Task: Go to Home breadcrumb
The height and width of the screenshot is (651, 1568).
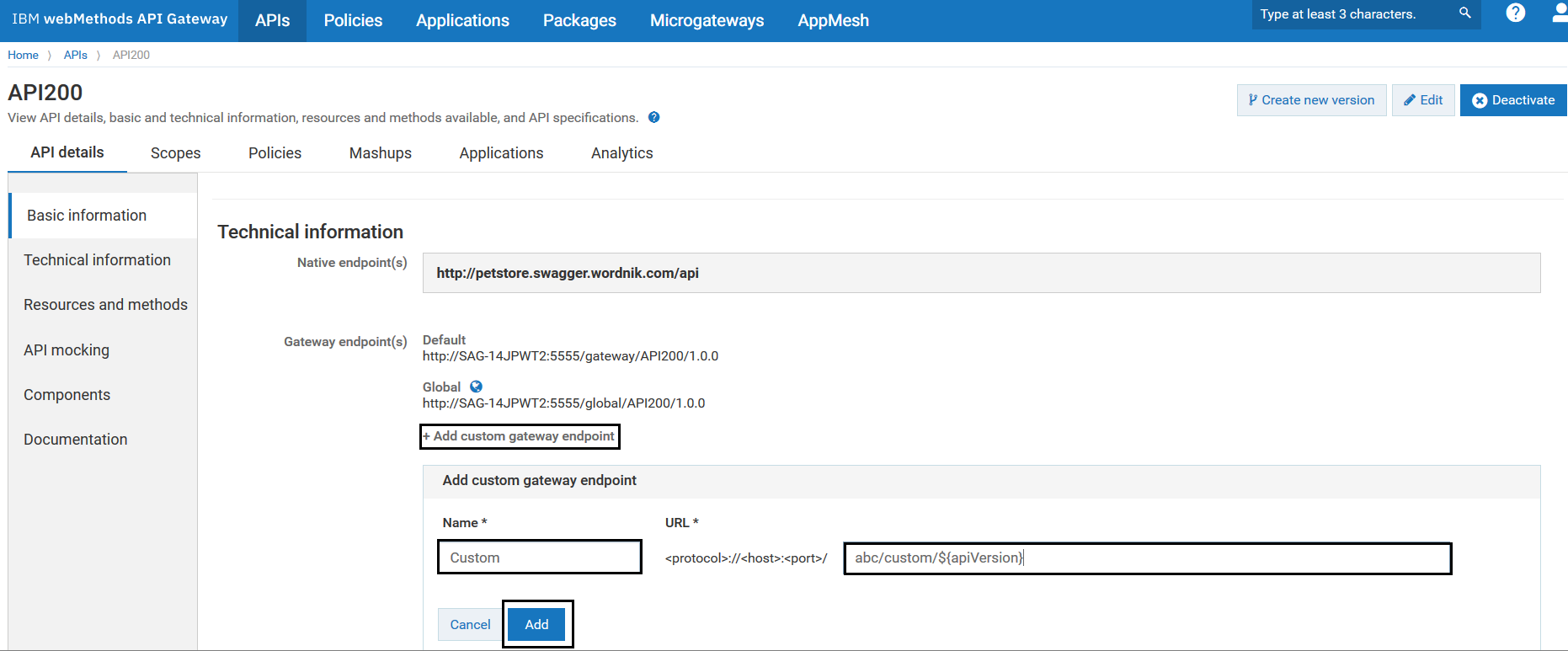Action: pyautogui.click(x=23, y=55)
